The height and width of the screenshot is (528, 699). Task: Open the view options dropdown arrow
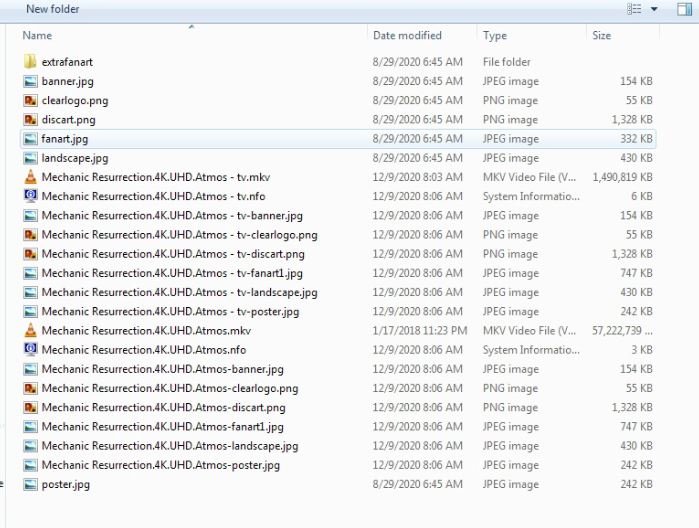[x=654, y=9]
